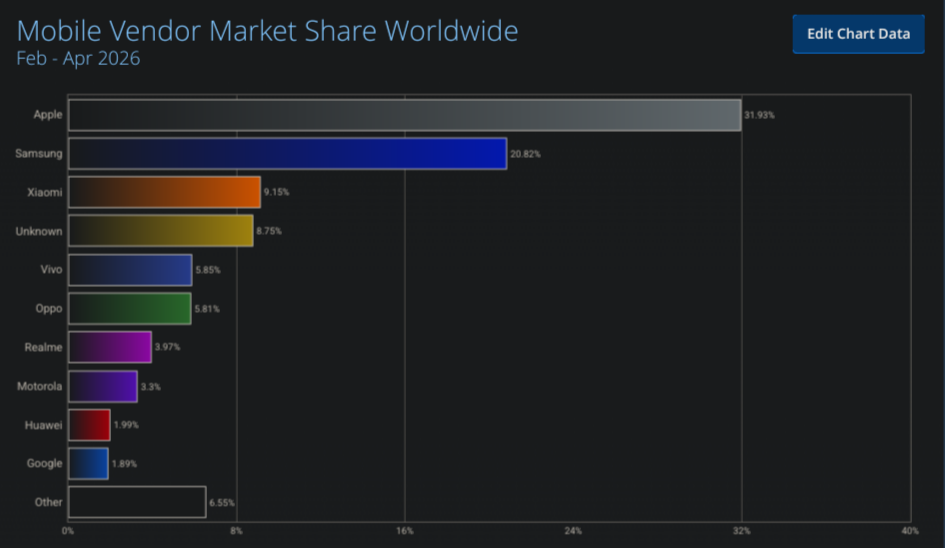945x548 pixels.
Task: Select the red Huawei bar
Action: (x=89, y=425)
